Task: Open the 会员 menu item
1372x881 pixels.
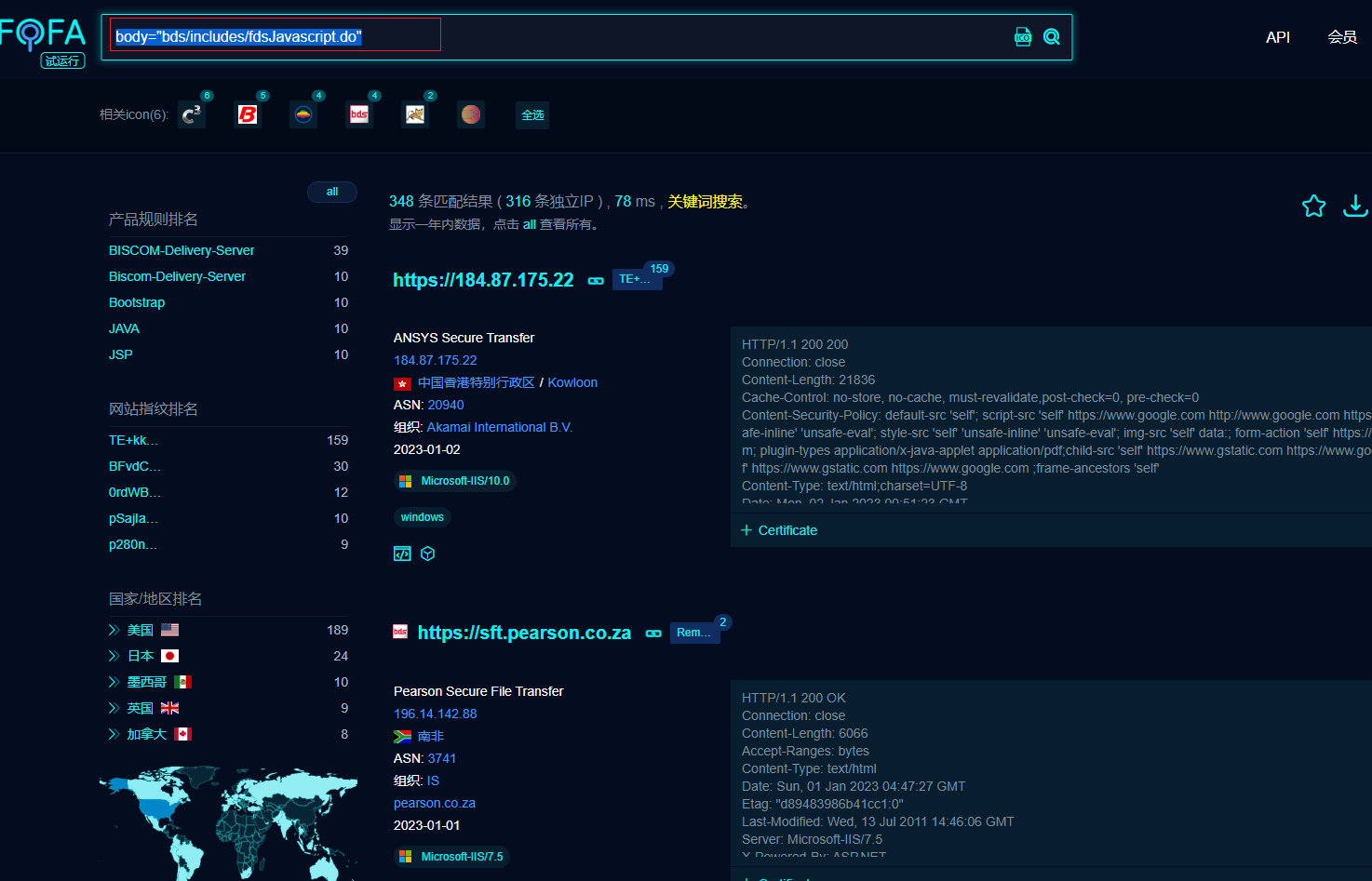Action: (1342, 37)
